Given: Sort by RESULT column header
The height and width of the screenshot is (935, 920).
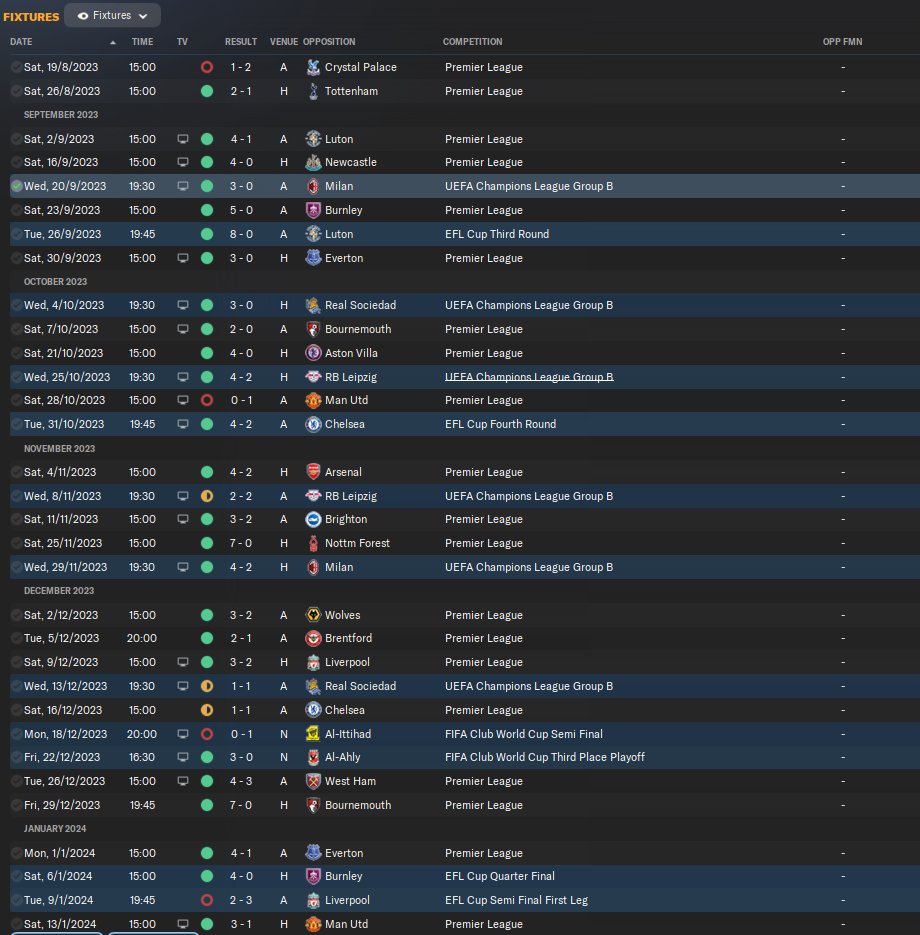Looking at the screenshot, I should [x=241, y=42].
